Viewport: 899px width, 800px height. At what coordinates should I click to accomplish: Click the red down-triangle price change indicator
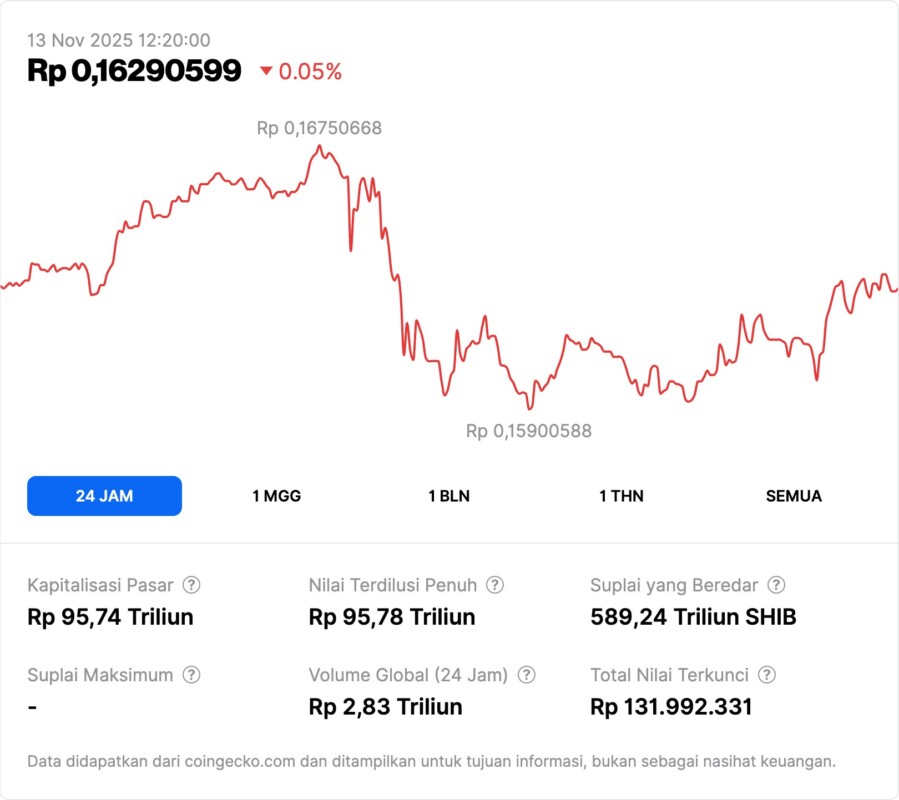[266, 71]
